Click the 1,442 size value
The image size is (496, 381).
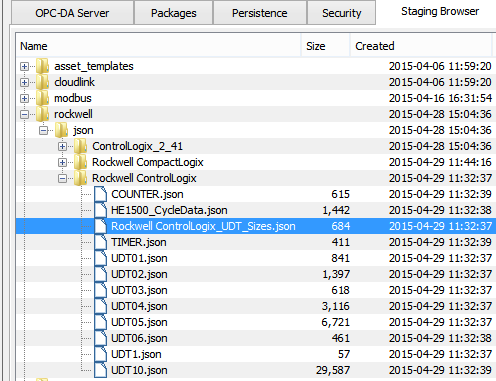(x=336, y=210)
